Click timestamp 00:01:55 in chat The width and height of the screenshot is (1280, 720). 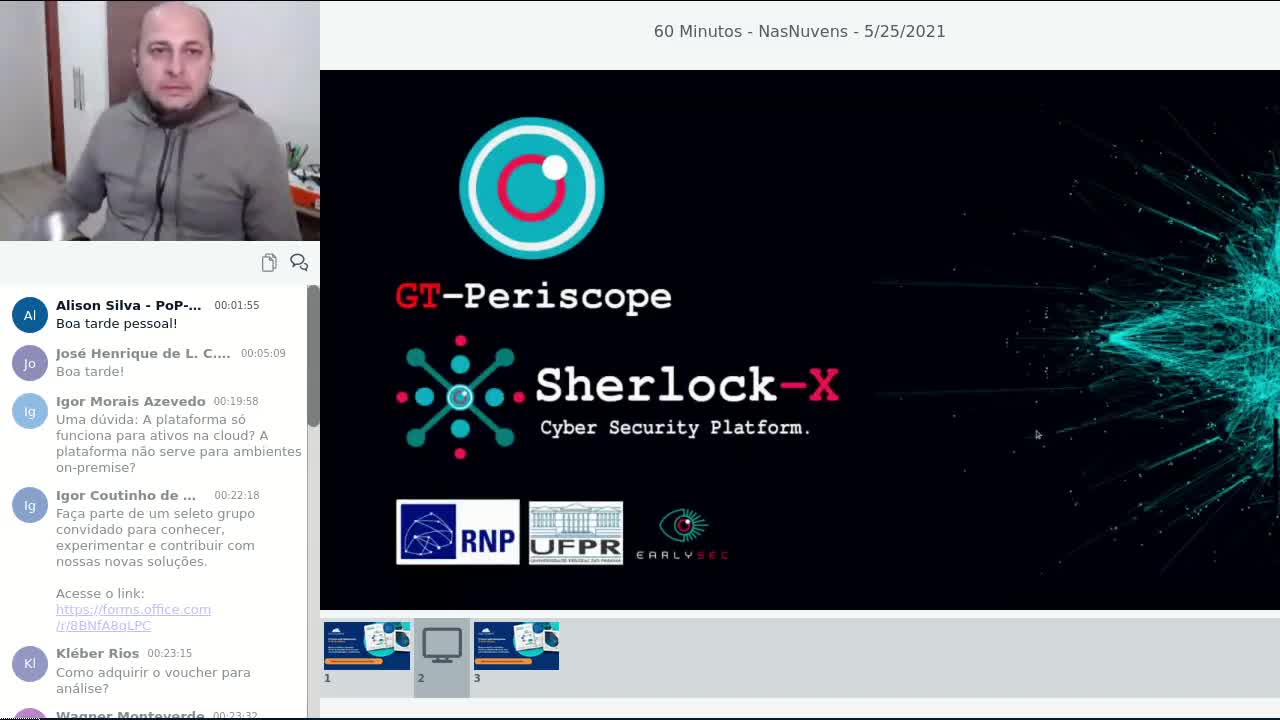click(236, 305)
